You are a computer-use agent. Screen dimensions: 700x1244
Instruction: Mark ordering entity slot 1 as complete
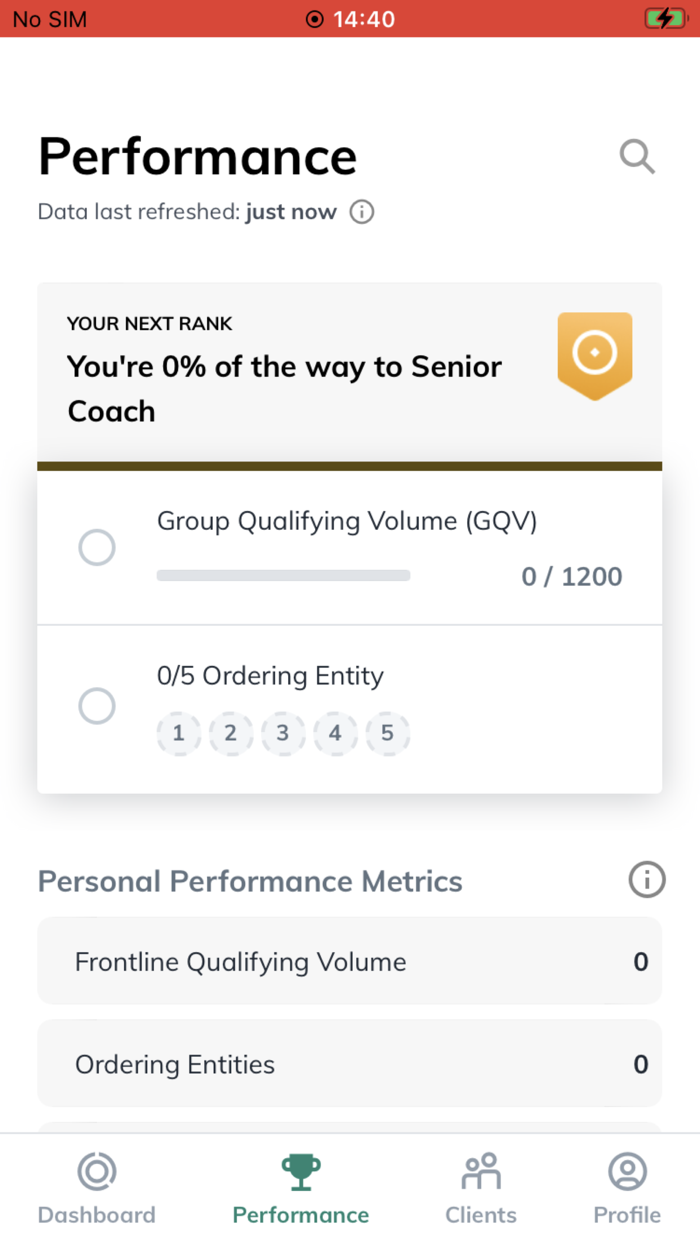(178, 733)
